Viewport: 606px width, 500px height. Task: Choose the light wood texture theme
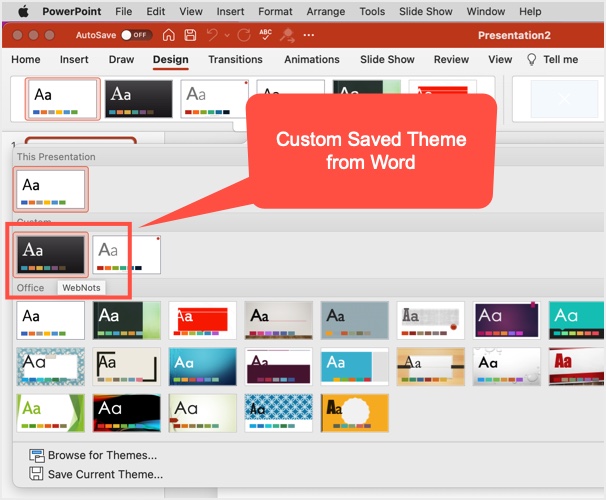pos(431,367)
